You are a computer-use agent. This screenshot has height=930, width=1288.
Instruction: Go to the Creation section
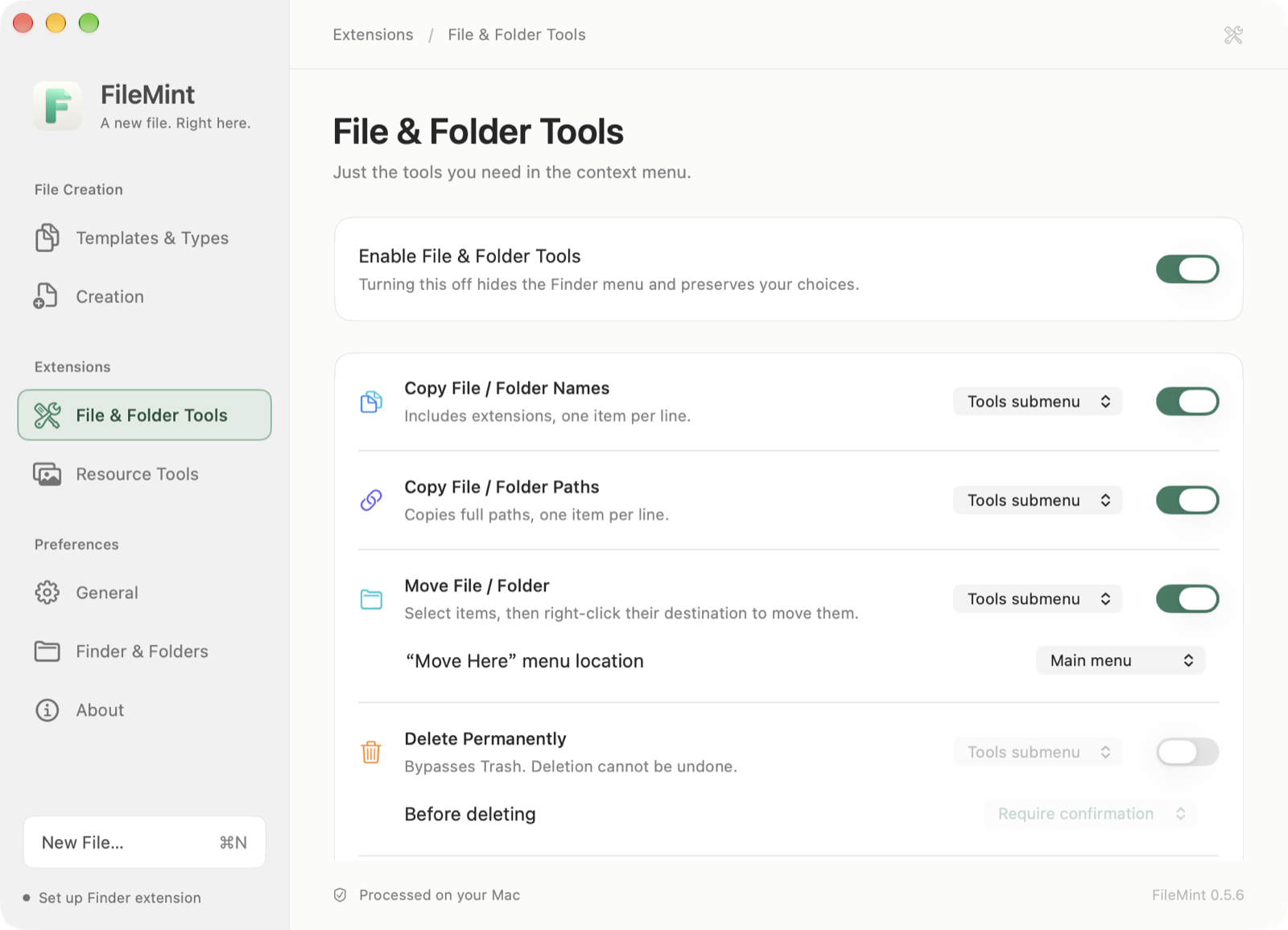[x=144, y=296]
